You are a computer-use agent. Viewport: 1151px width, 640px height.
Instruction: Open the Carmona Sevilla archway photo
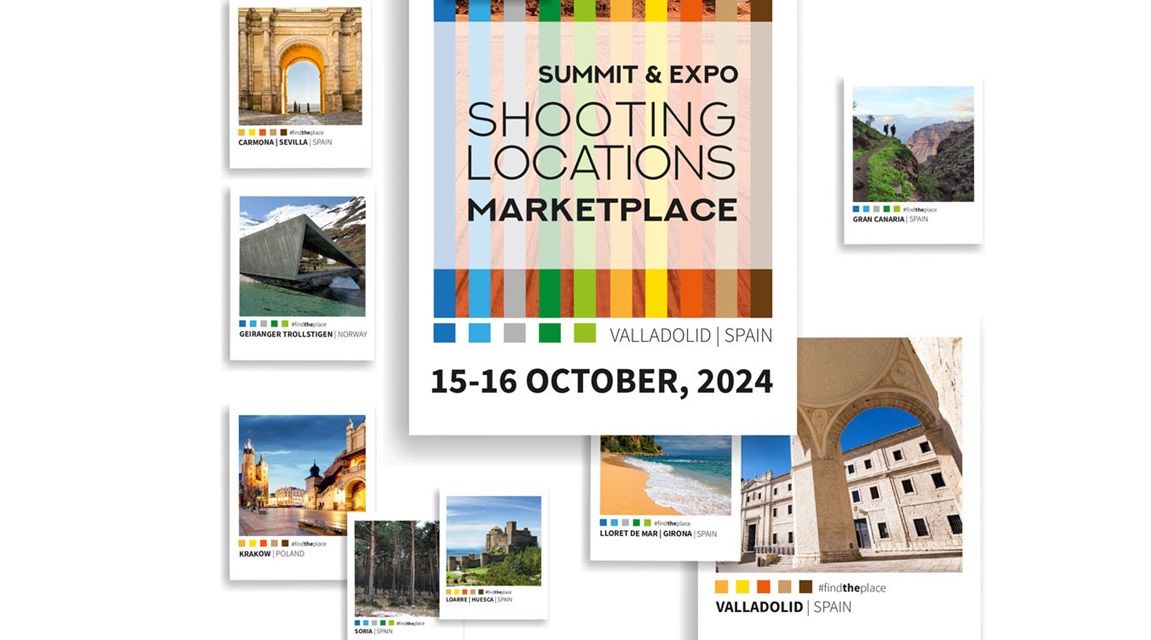pos(300,66)
